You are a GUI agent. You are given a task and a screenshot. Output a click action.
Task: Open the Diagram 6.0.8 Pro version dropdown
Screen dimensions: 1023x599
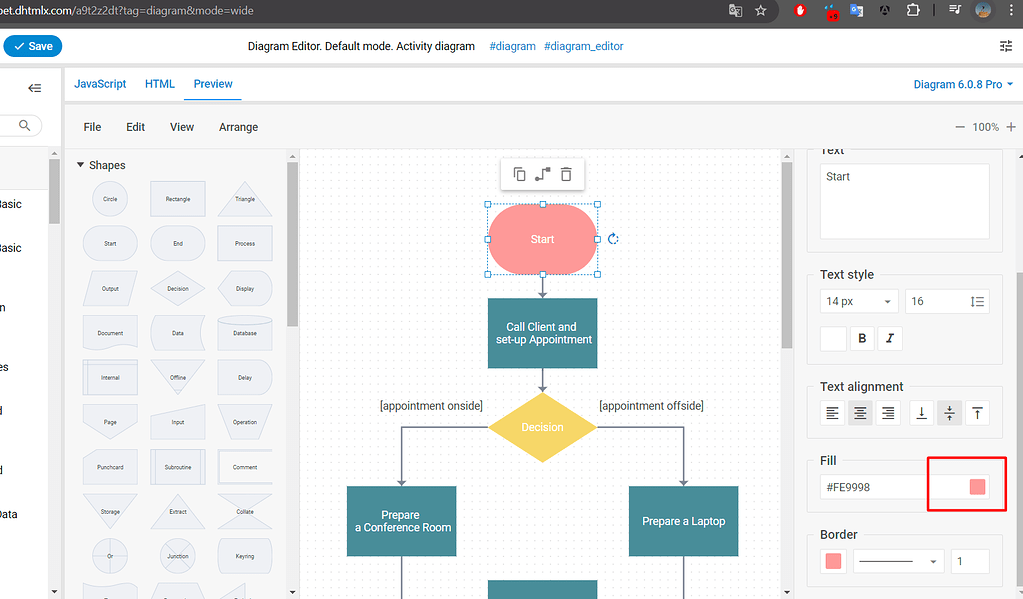(962, 84)
